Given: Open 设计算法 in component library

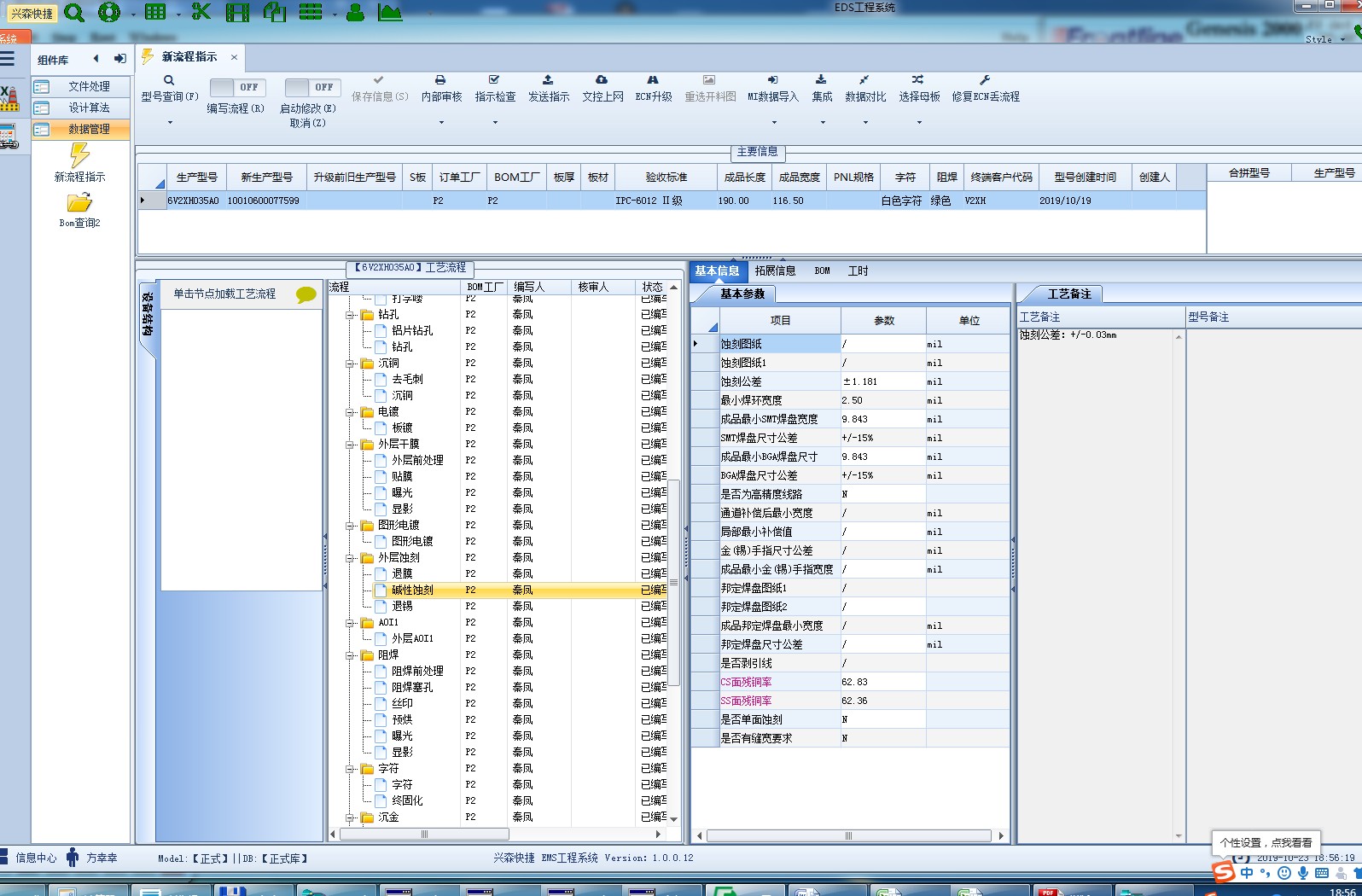Looking at the screenshot, I should (81, 108).
